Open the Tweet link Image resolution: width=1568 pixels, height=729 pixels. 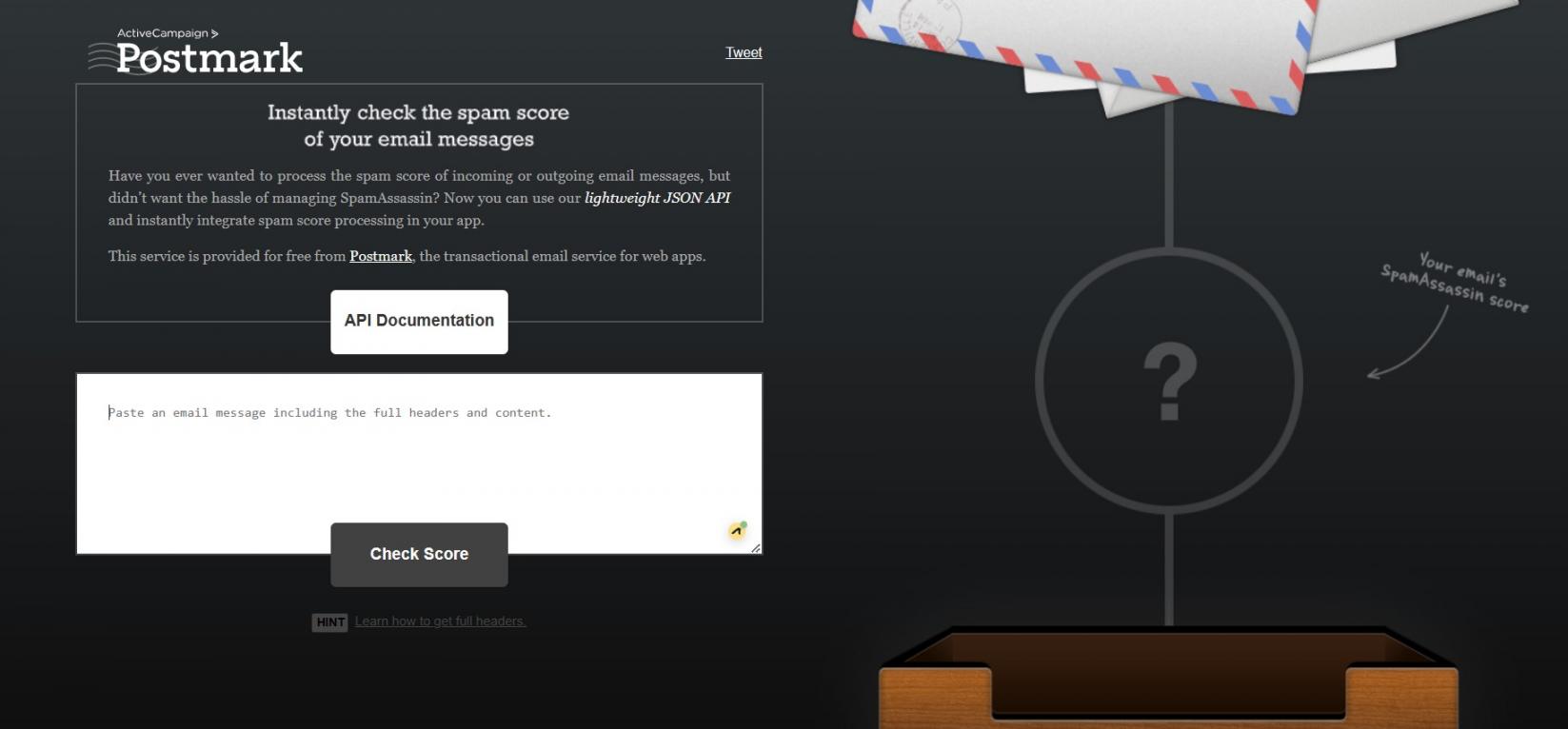click(744, 52)
